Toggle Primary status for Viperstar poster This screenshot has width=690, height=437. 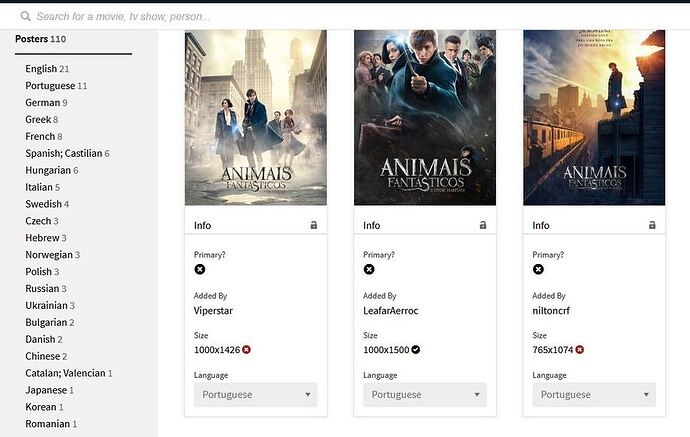click(200, 269)
